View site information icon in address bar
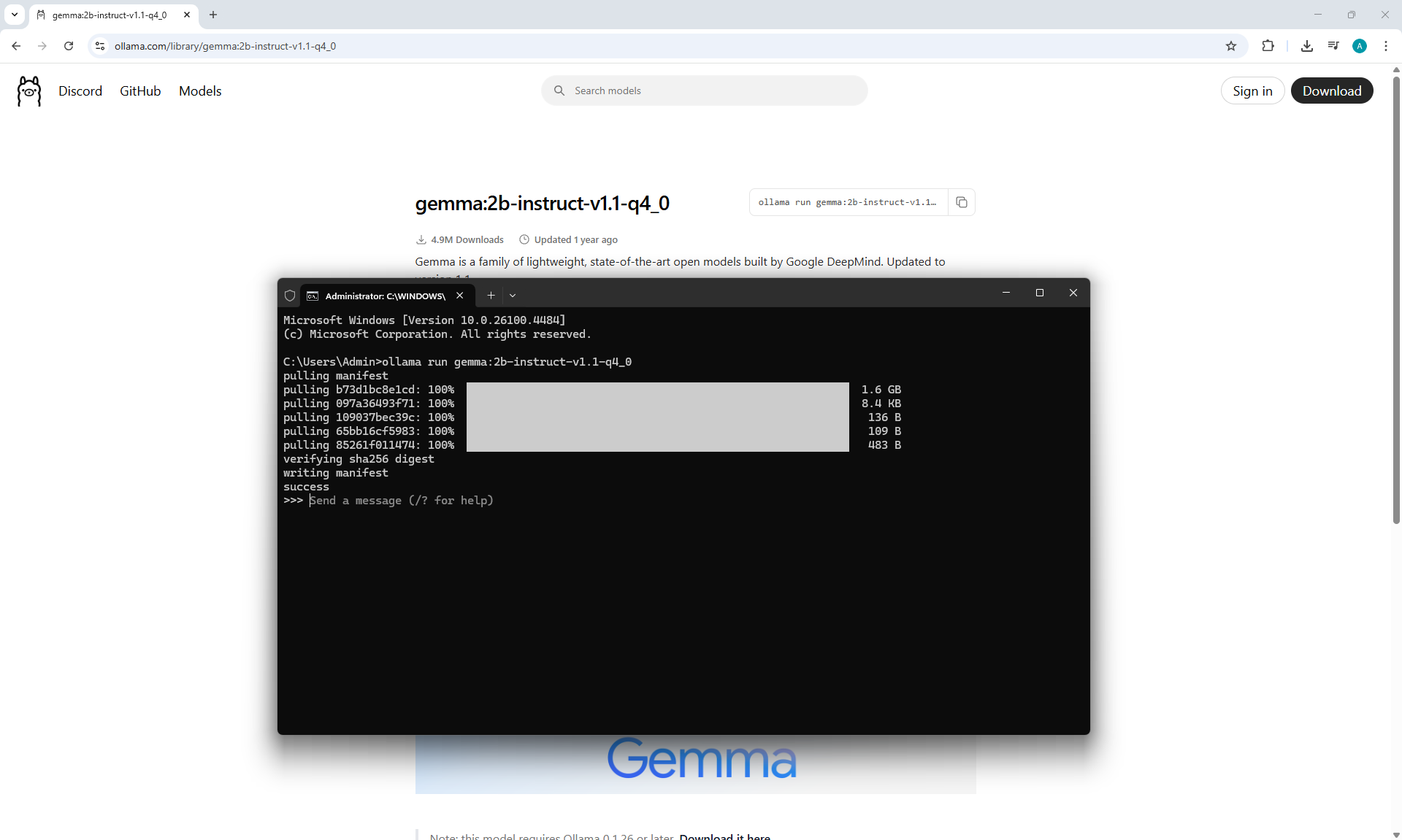Viewport: 1402px width, 840px height. (x=100, y=46)
